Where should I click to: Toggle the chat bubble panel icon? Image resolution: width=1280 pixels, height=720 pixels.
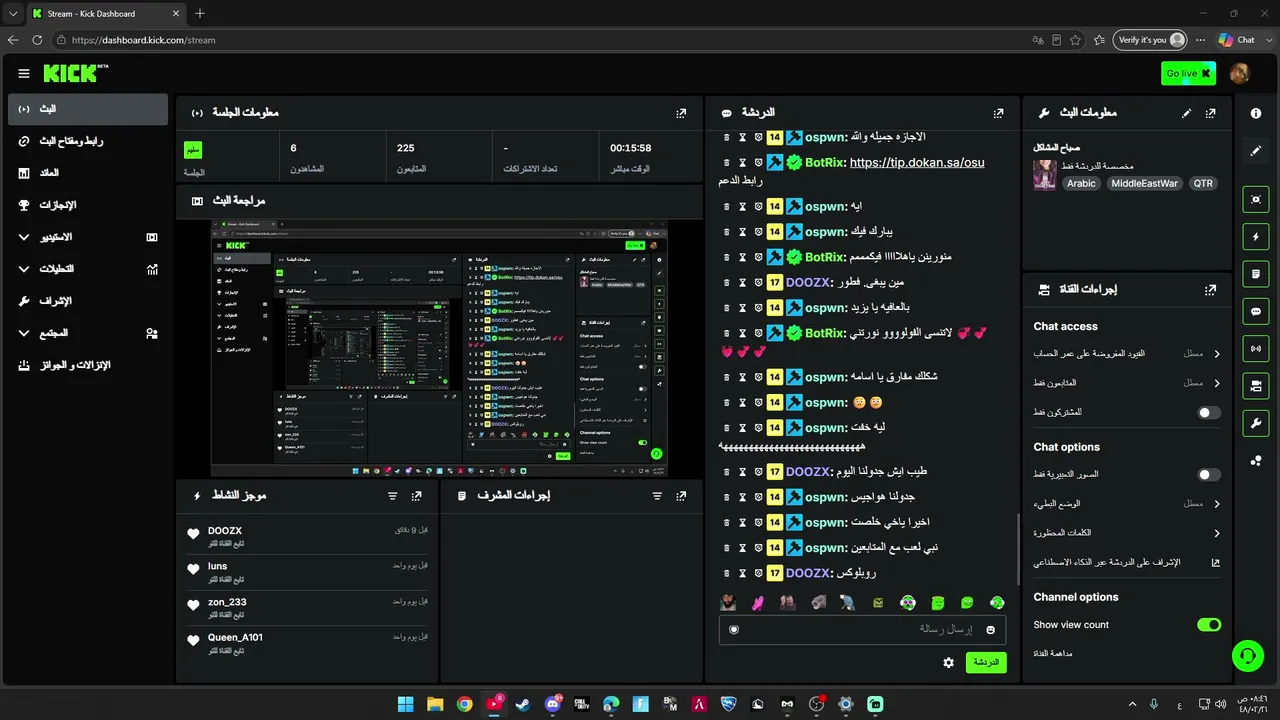1256,312
